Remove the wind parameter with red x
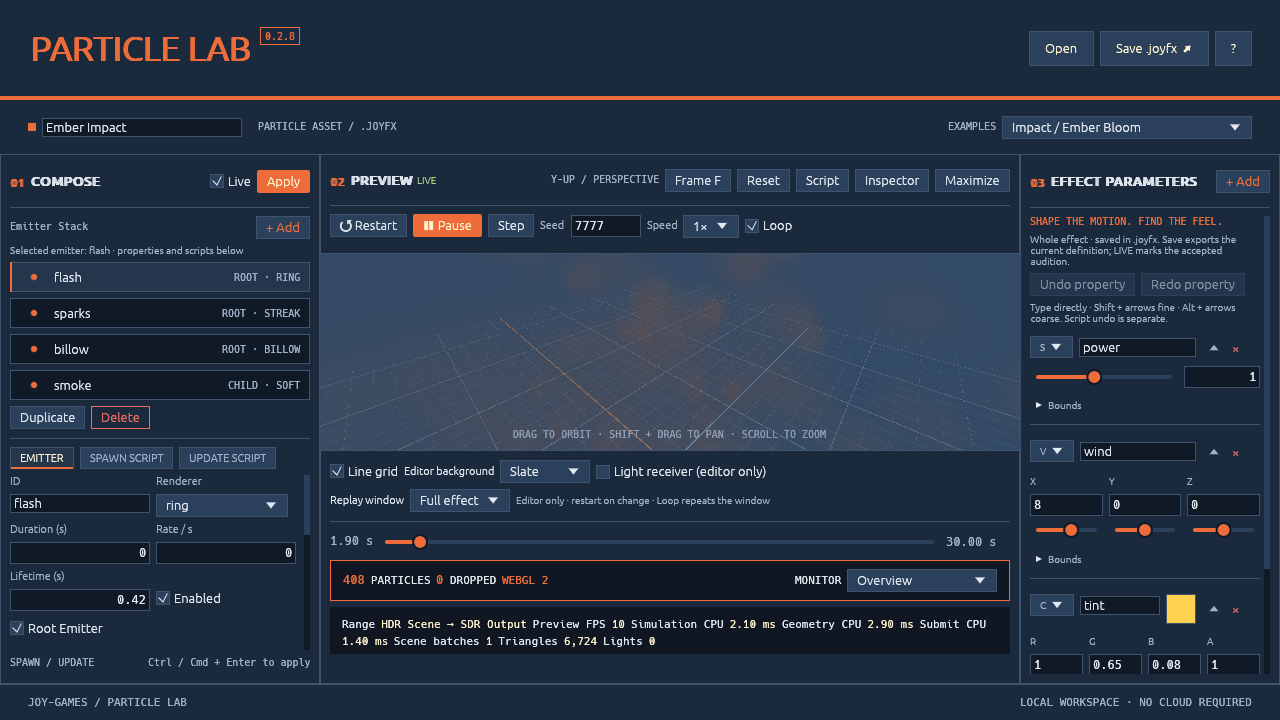Screen dimensions: 1280x720 pyautogui.click(x=1236, y=453)
